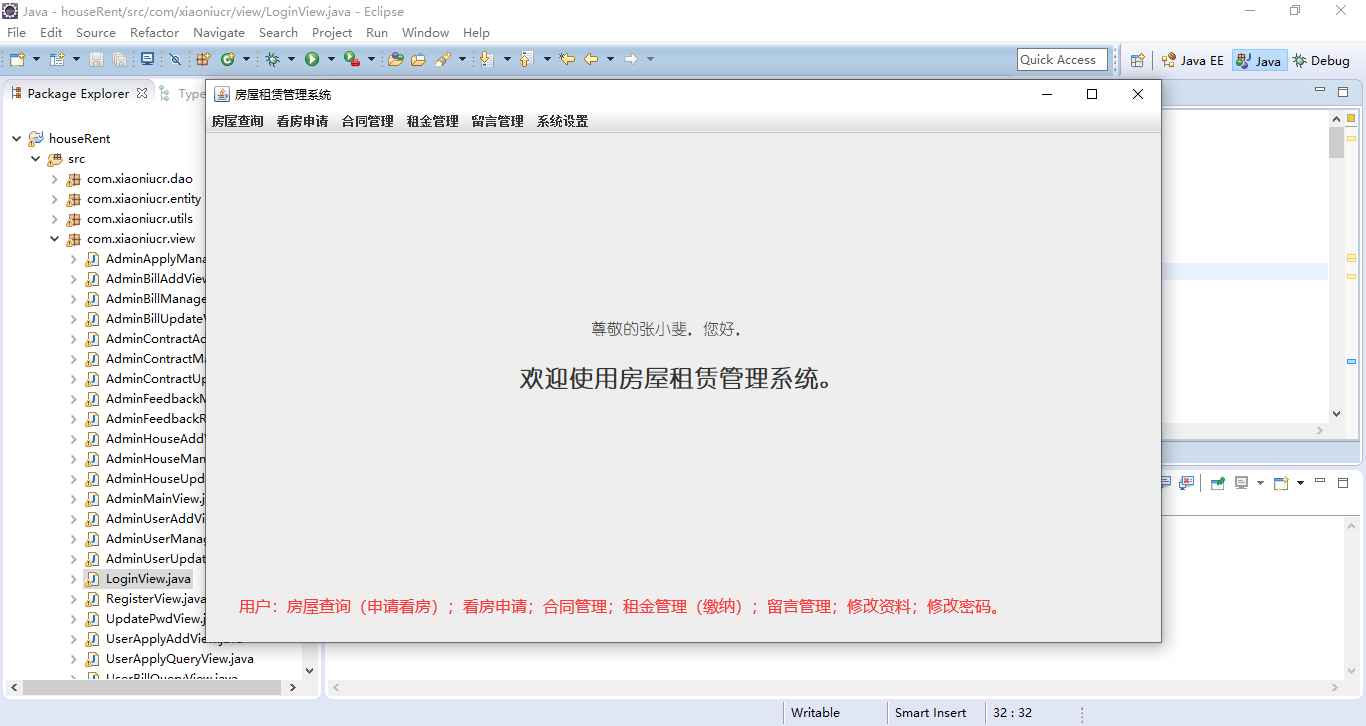The height and width of the screenshot is (726, 1366).
Task: Open the Search toolbar dropdown arrow
Action: [462, 59]
